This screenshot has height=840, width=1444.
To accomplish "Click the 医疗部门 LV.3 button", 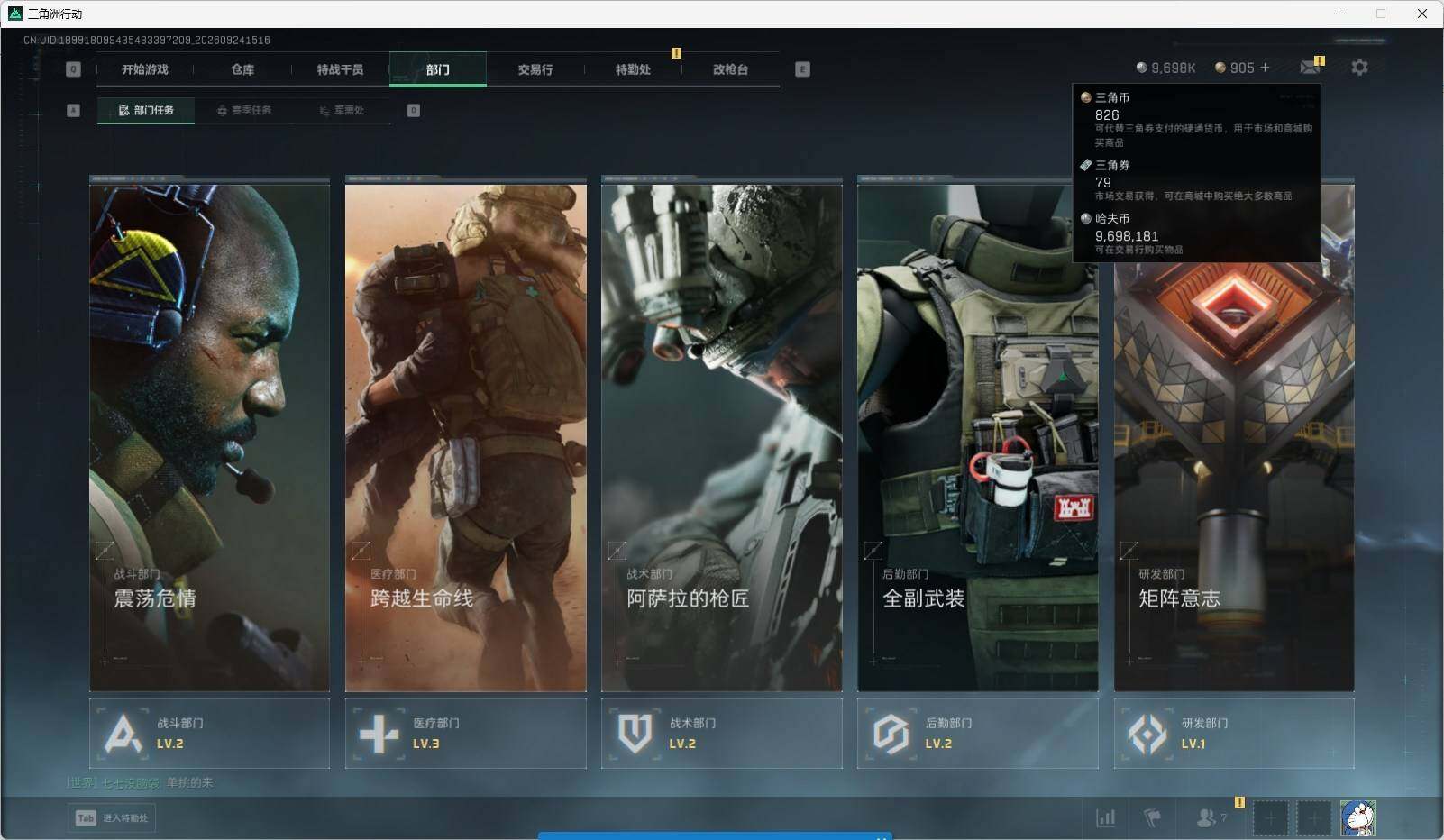I will tap(466, 734).
